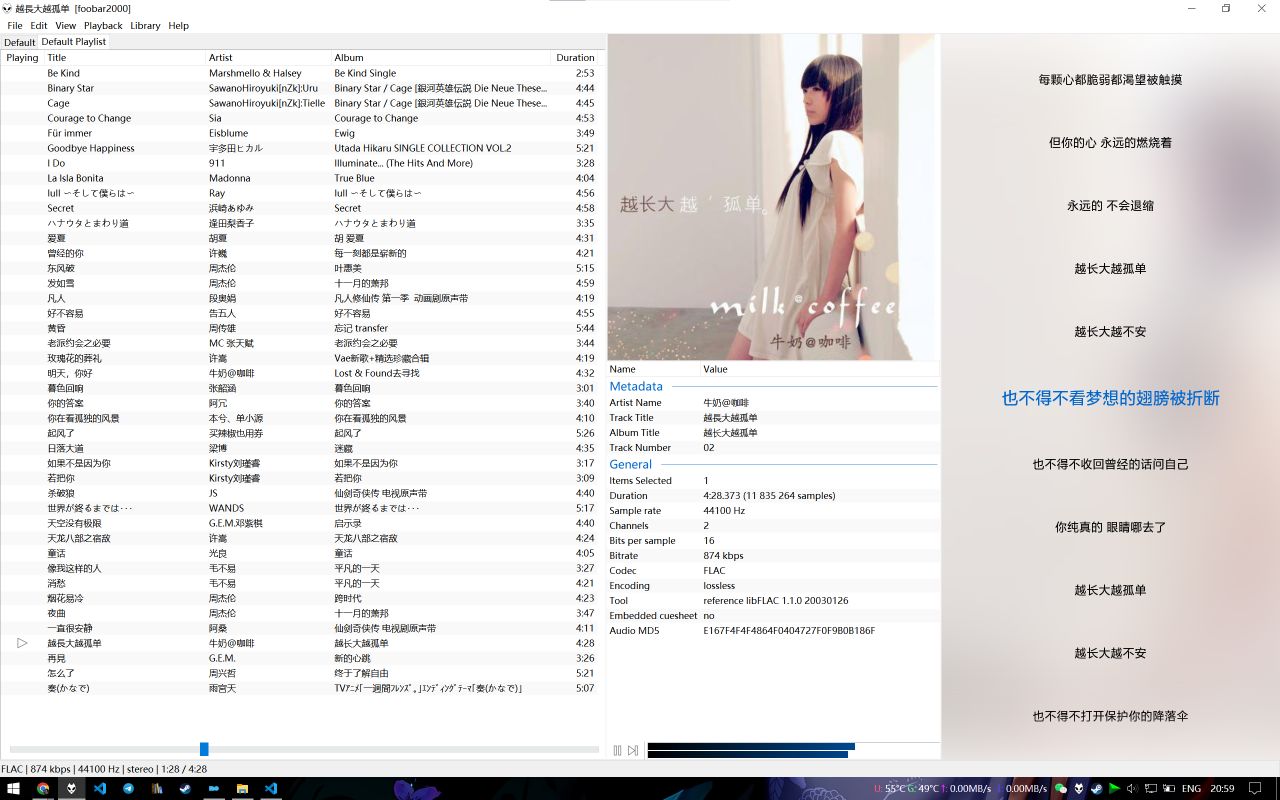Click the lyric line '每颗心都脆弱都渴望被触摸'

(x=1110, y=79)
